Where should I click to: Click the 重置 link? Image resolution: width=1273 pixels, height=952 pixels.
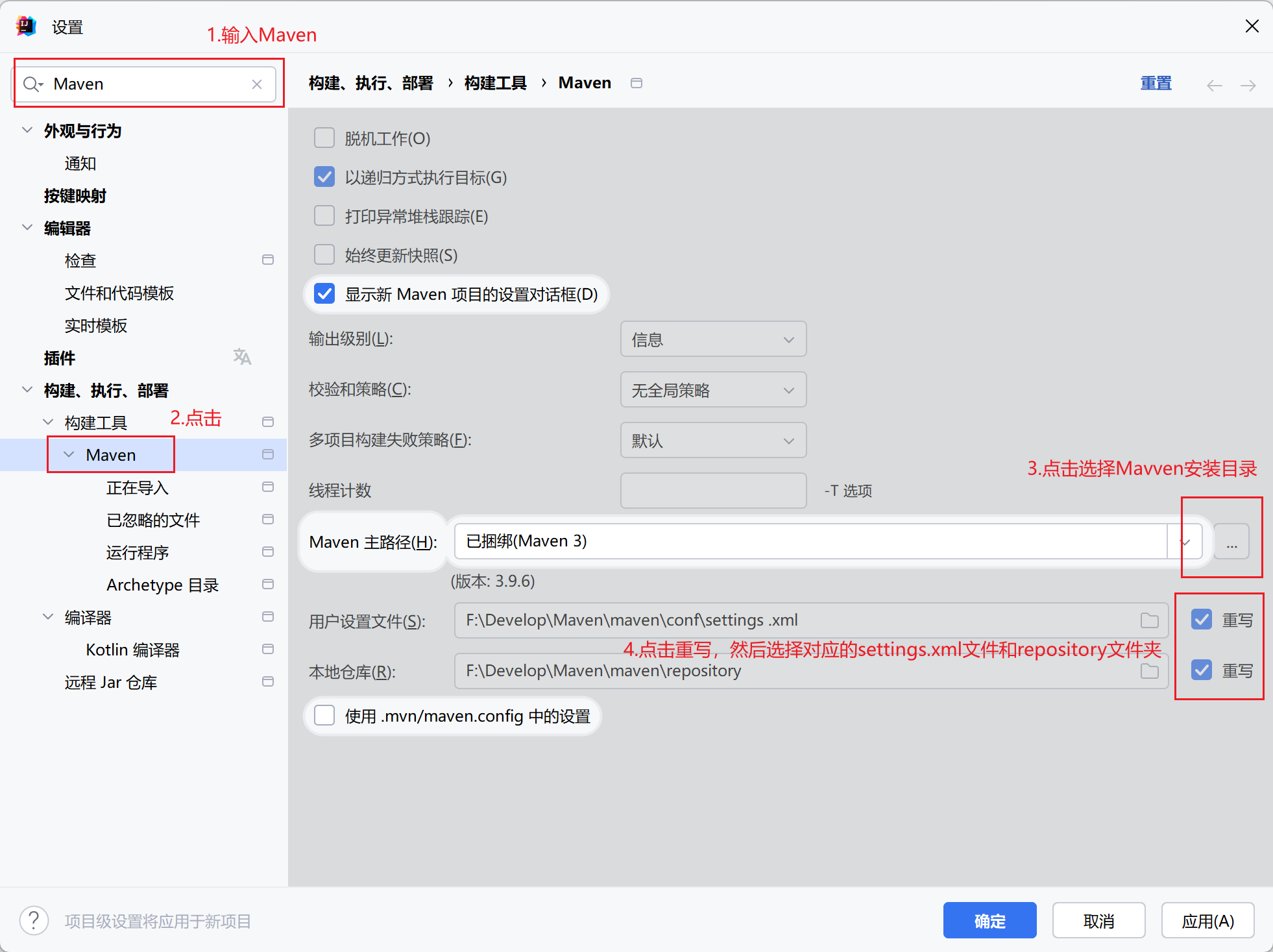(x=1156, y=84)
